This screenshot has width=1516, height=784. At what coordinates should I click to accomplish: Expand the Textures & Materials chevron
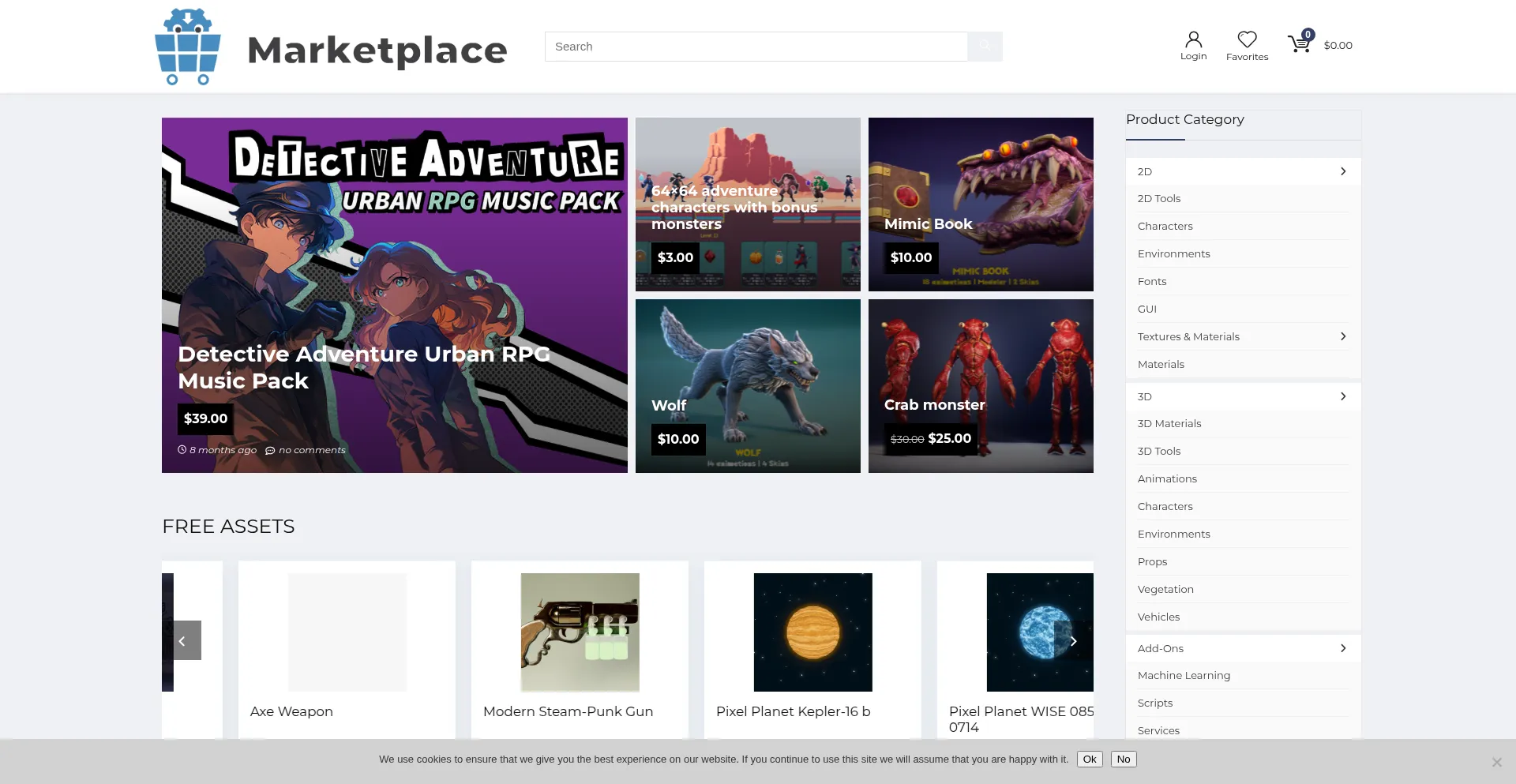click(x=1343, y=336)
